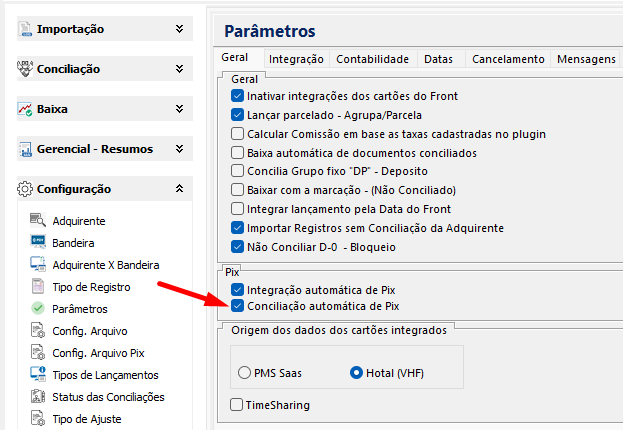The image size is (623, 430).
Task: Click the Bandeira card icon
Action: coord(38,243)
